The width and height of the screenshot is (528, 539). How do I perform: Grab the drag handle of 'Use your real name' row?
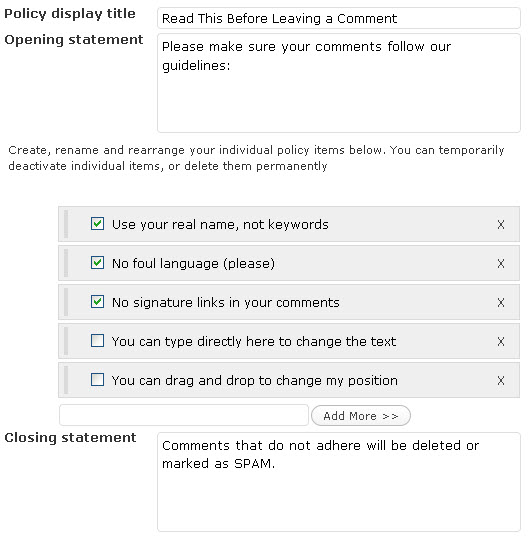[66, 224]
